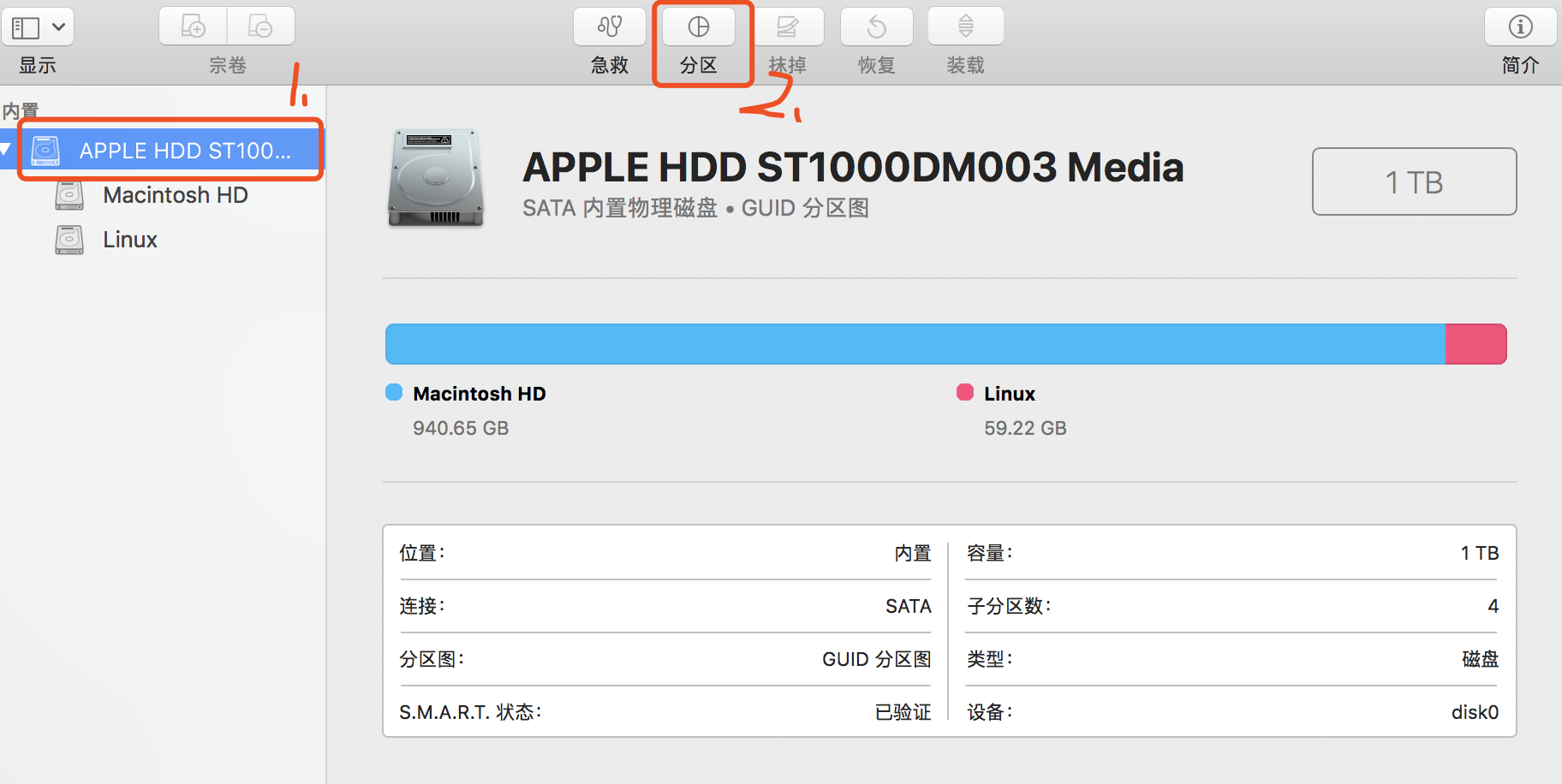This screenshot has width=1562, height=784.
Task: Open the view options dropdown chevron
Action: click(58, 27)
